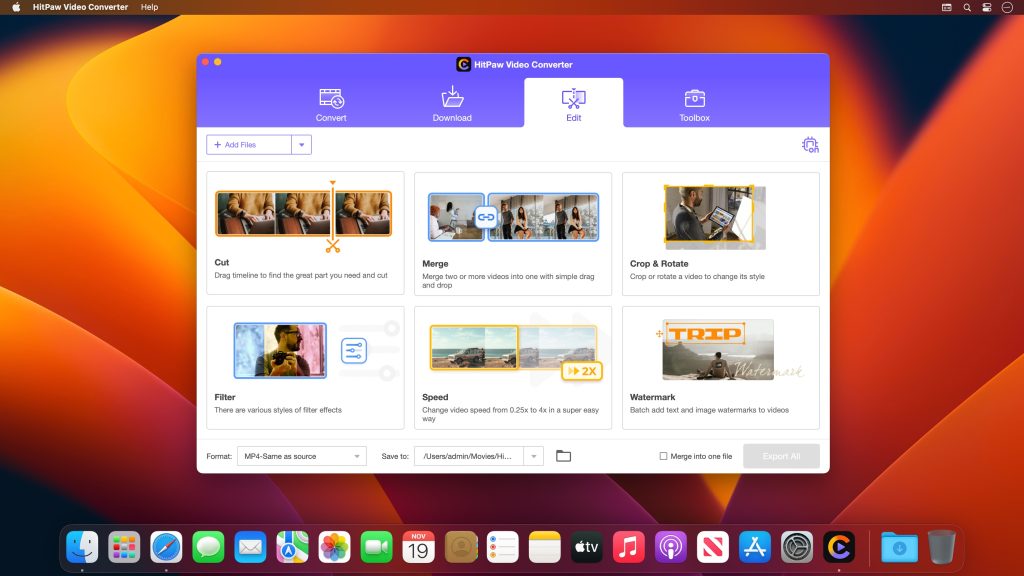The height and width of the screenshot is (576, 1024).
Task: Open Launchpad from the Dock
Action: 124,547
